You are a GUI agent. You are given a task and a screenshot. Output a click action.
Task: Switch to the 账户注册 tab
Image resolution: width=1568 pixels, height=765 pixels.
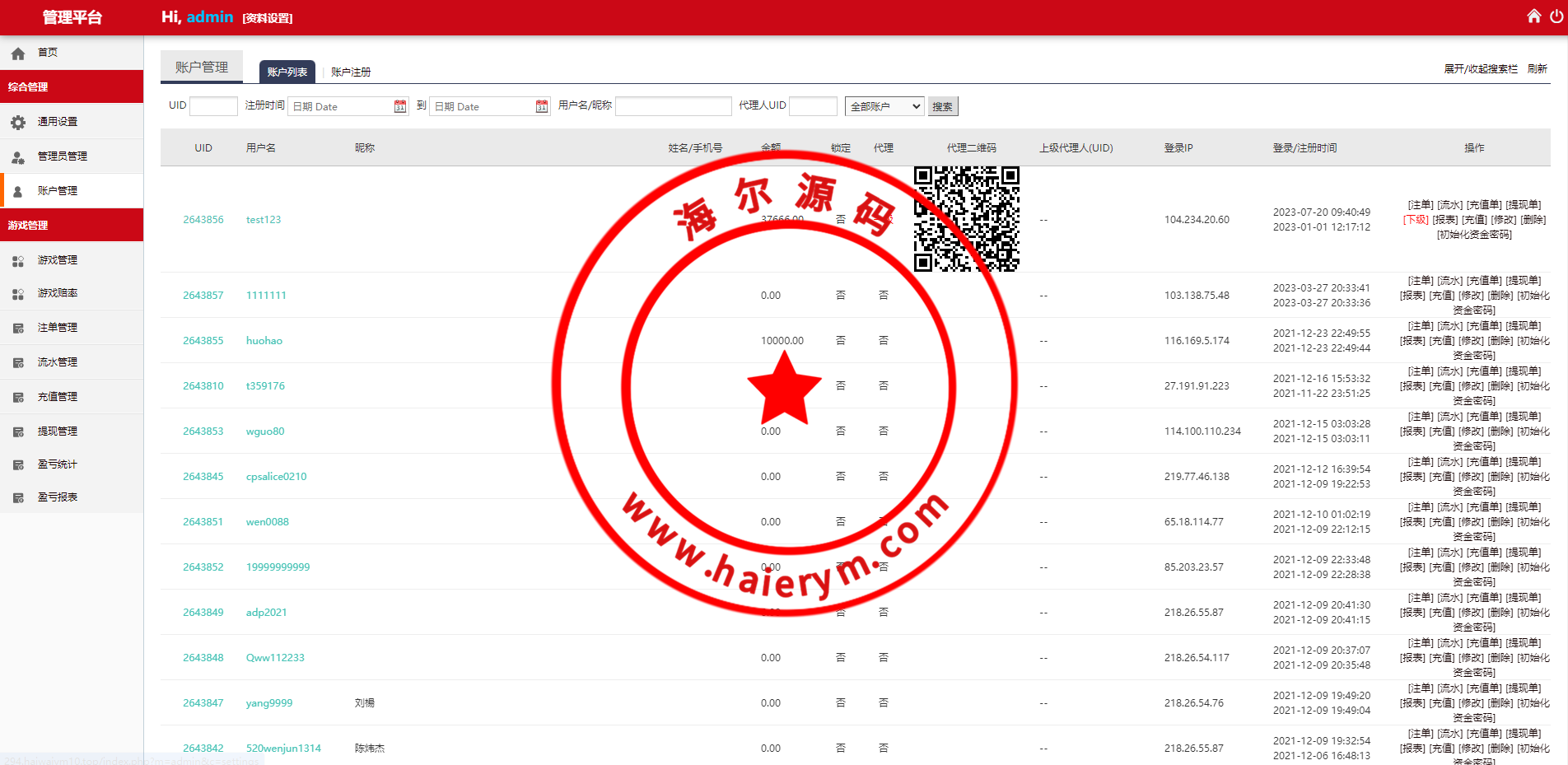[349, 72]
